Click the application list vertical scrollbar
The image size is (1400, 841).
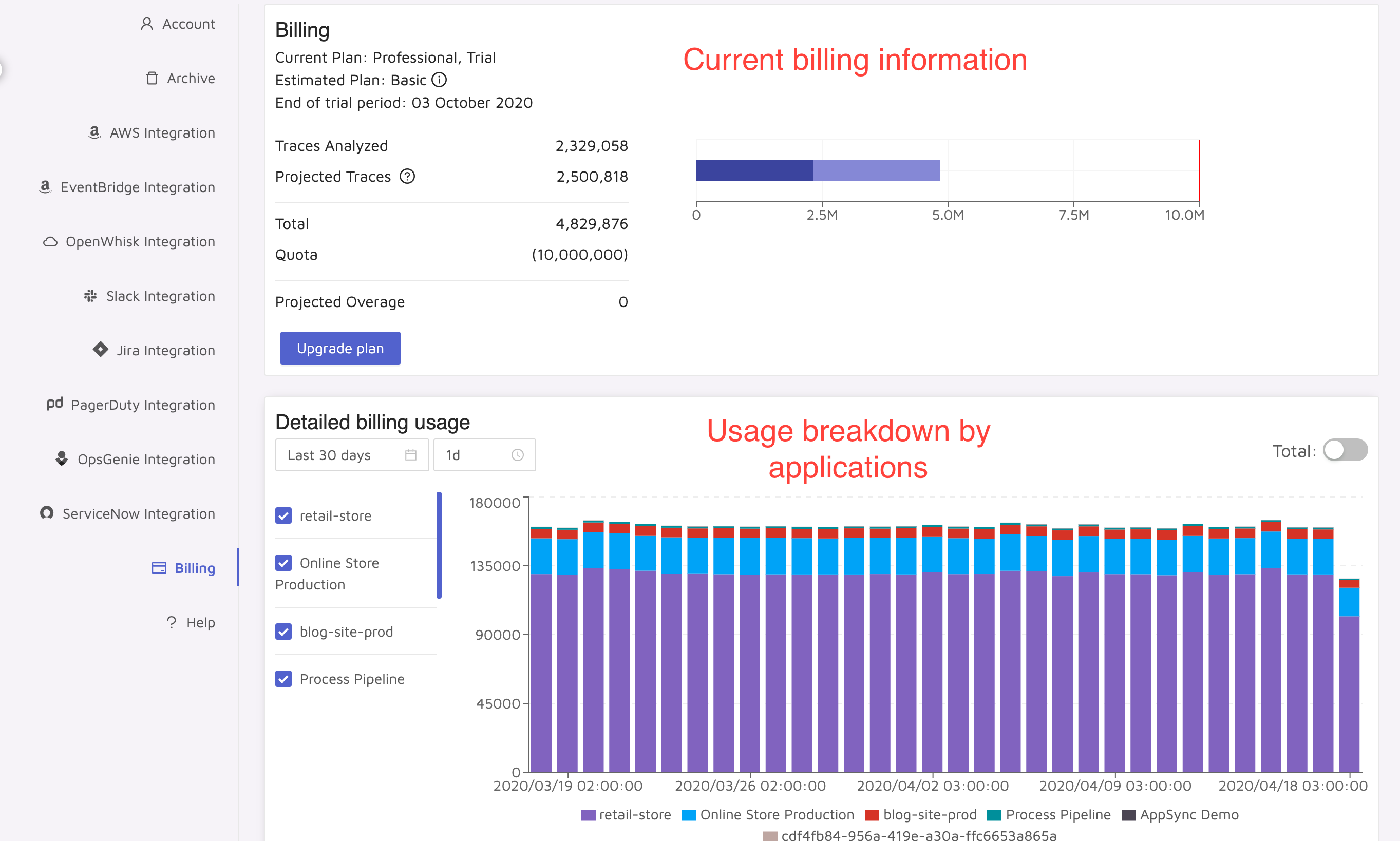[x=439, y=545]
